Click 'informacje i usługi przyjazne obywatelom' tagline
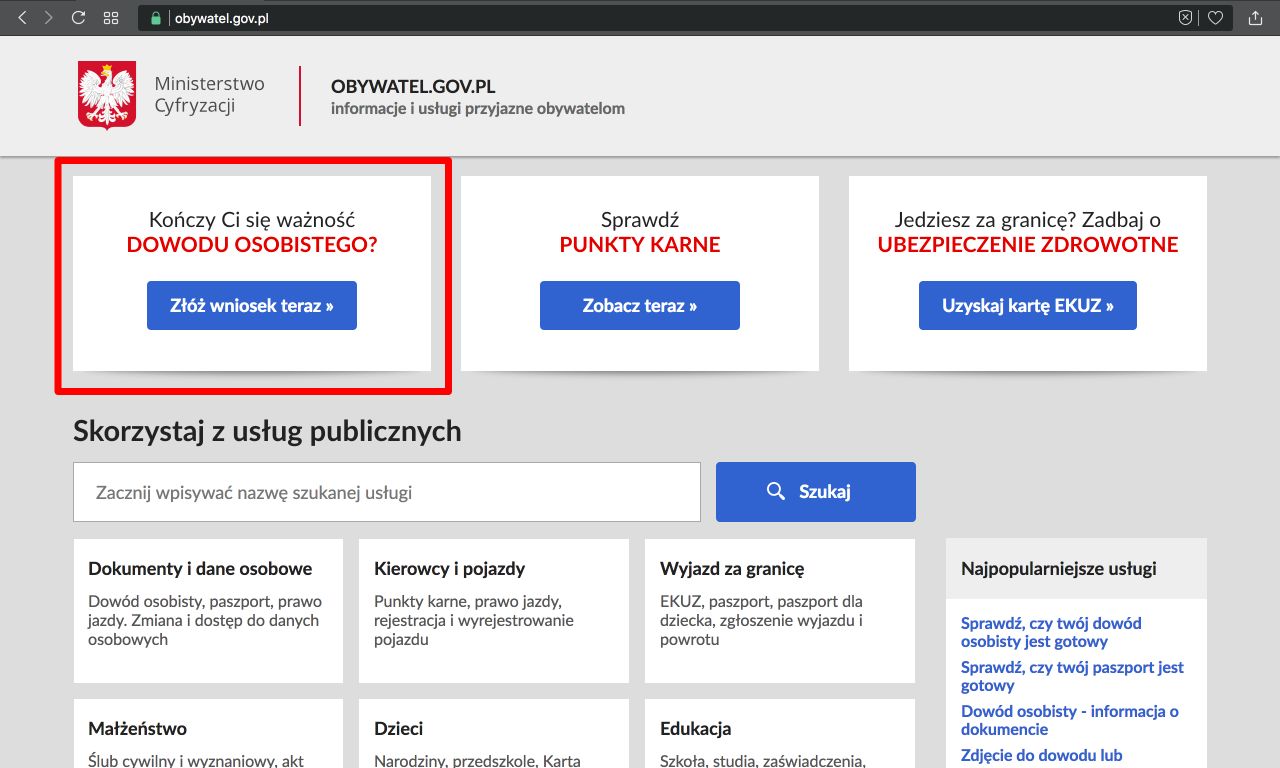 click(478, 108)
